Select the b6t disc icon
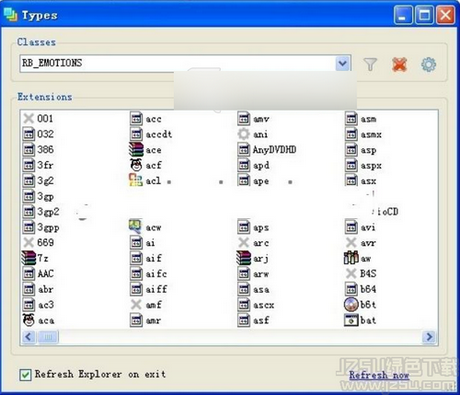Viewport: 460px width, 395px height. 351,304
